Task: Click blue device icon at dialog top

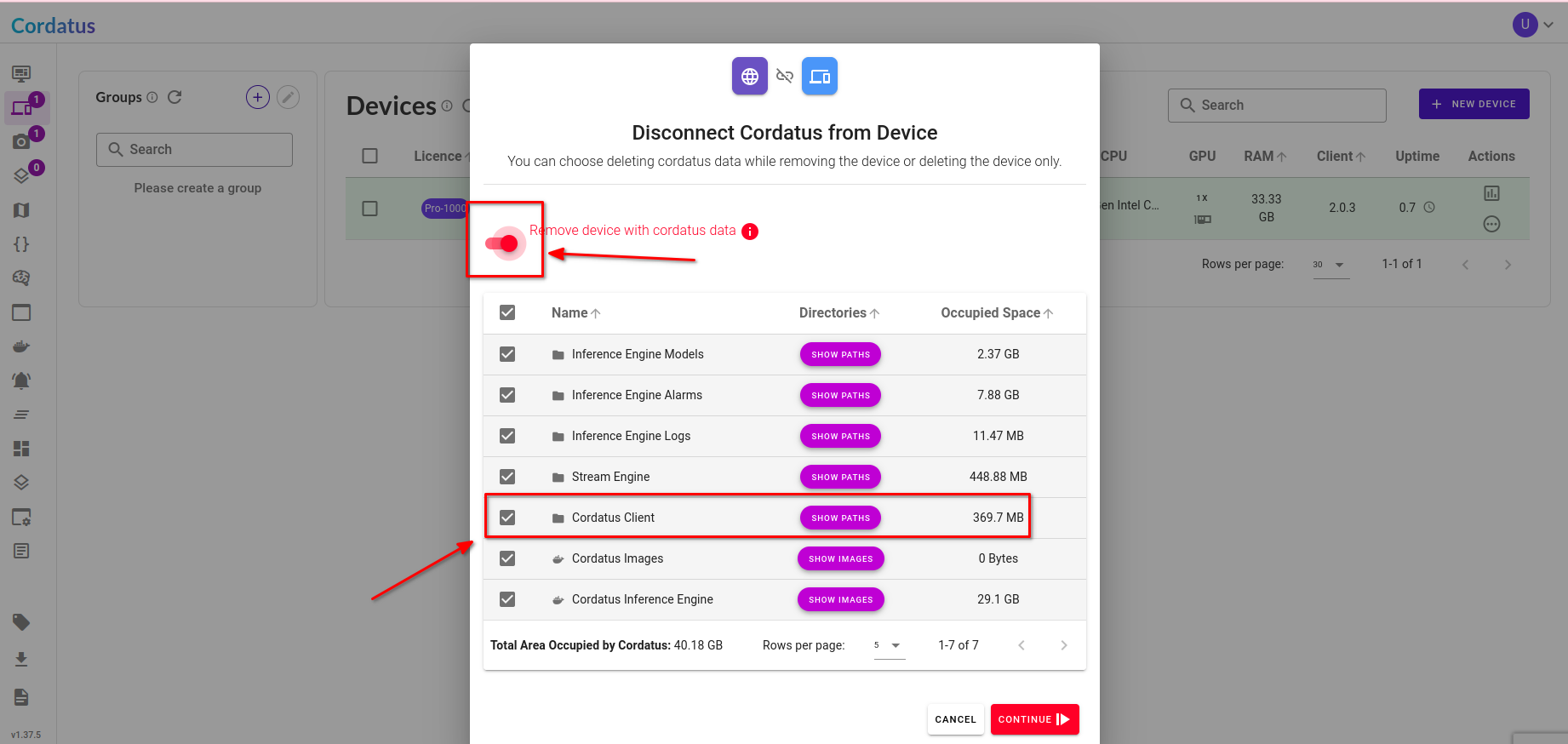Action: click(x=820, y=77)
